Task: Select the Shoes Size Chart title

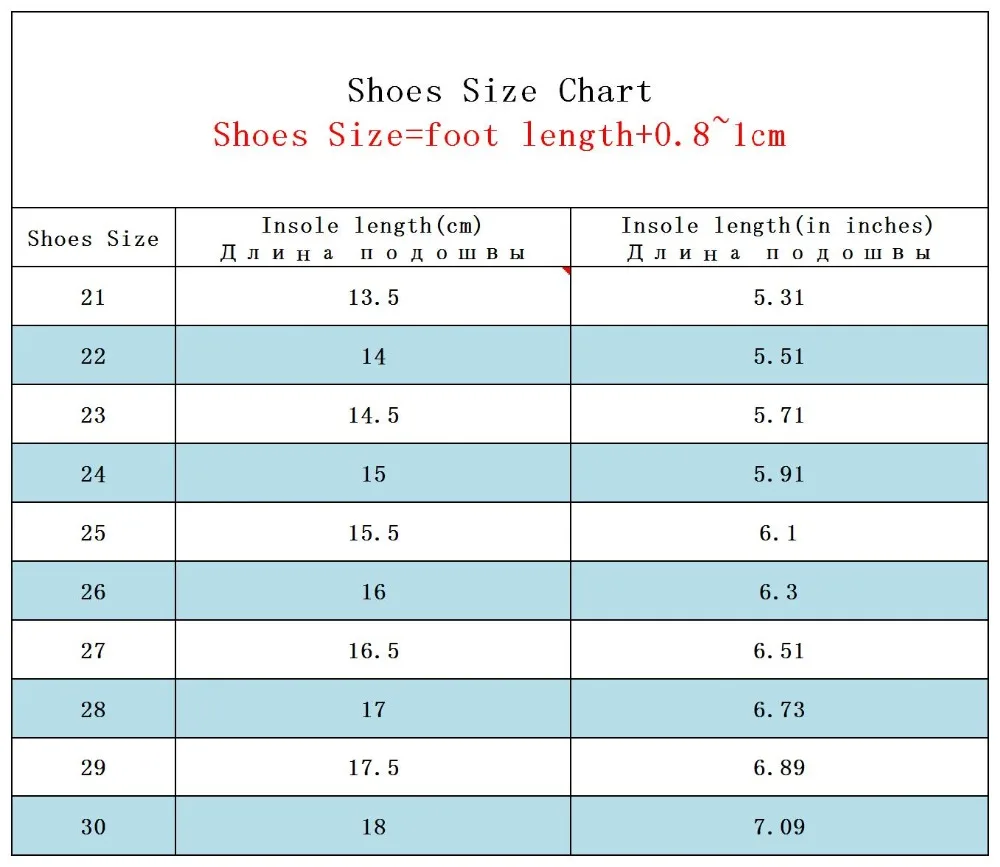Action: [500, 90]
